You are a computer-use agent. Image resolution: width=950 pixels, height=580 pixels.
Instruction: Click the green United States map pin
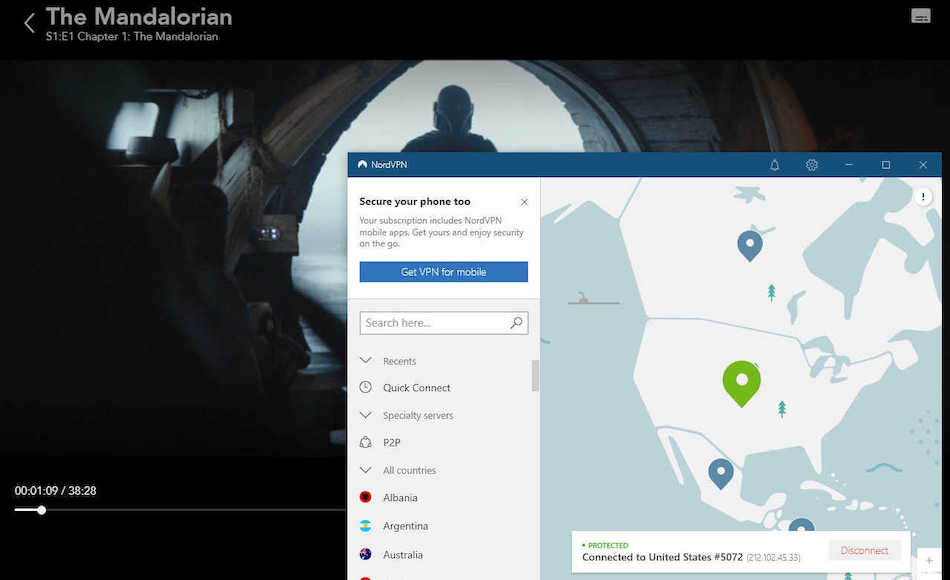click(742, 383)
